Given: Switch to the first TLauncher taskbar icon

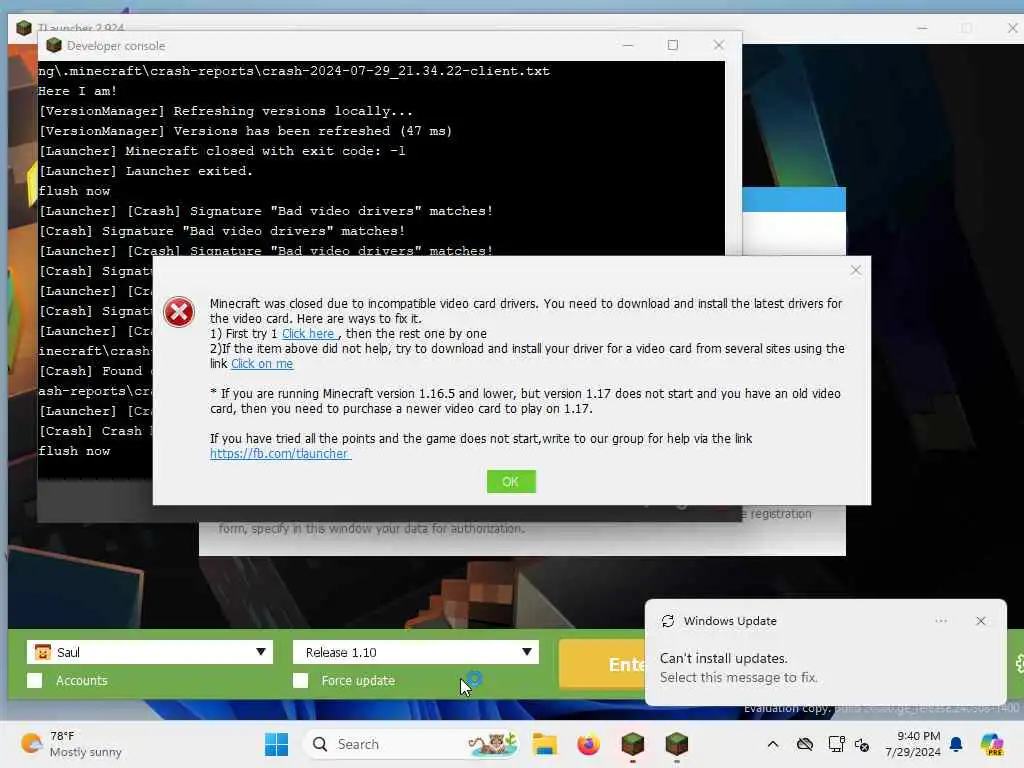Looking at the screenshot, I should coord(632,744).
